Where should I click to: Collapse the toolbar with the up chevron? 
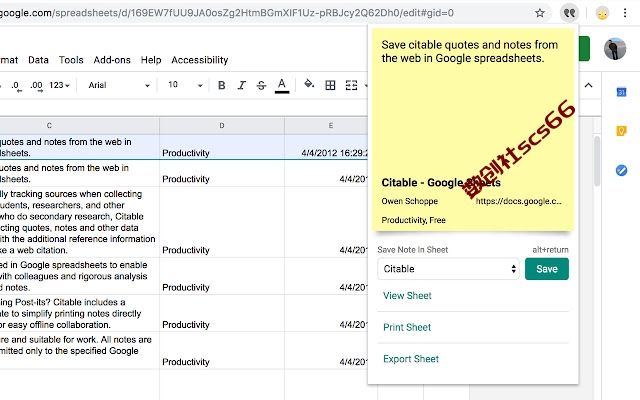(588, 85)
